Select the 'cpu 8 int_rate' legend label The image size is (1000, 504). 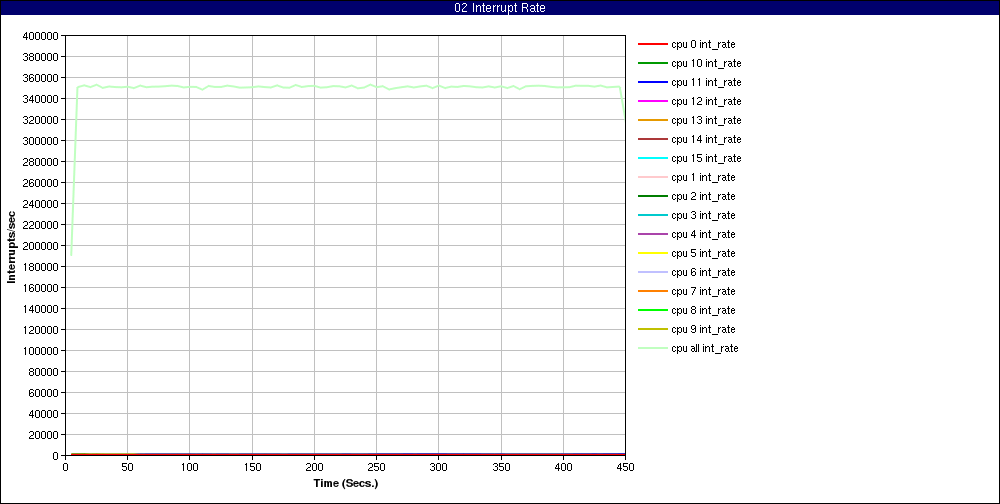point(703,310)
